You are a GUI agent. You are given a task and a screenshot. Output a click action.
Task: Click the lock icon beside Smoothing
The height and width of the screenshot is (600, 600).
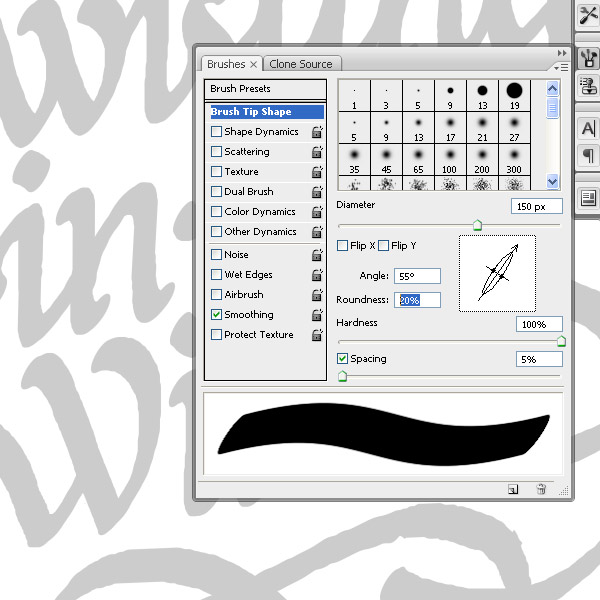pyautogui.click(x=317, y=315)
